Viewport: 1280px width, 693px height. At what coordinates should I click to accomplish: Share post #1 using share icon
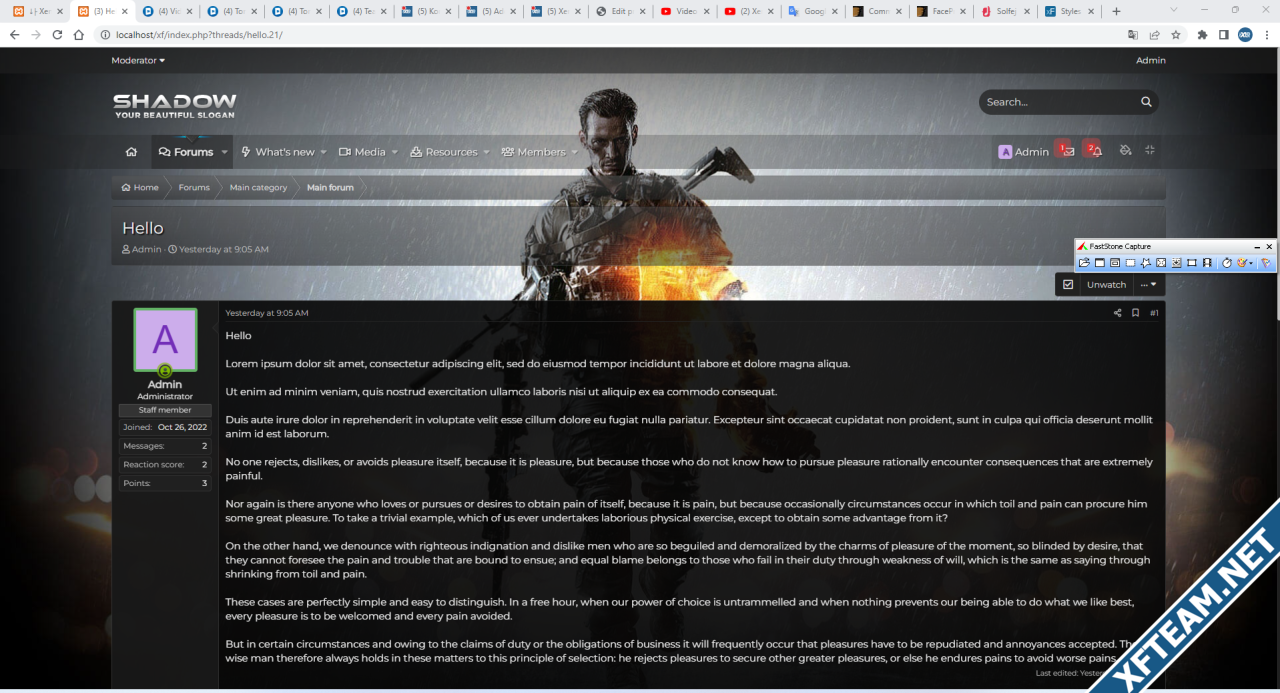[x=1117, y=313]
